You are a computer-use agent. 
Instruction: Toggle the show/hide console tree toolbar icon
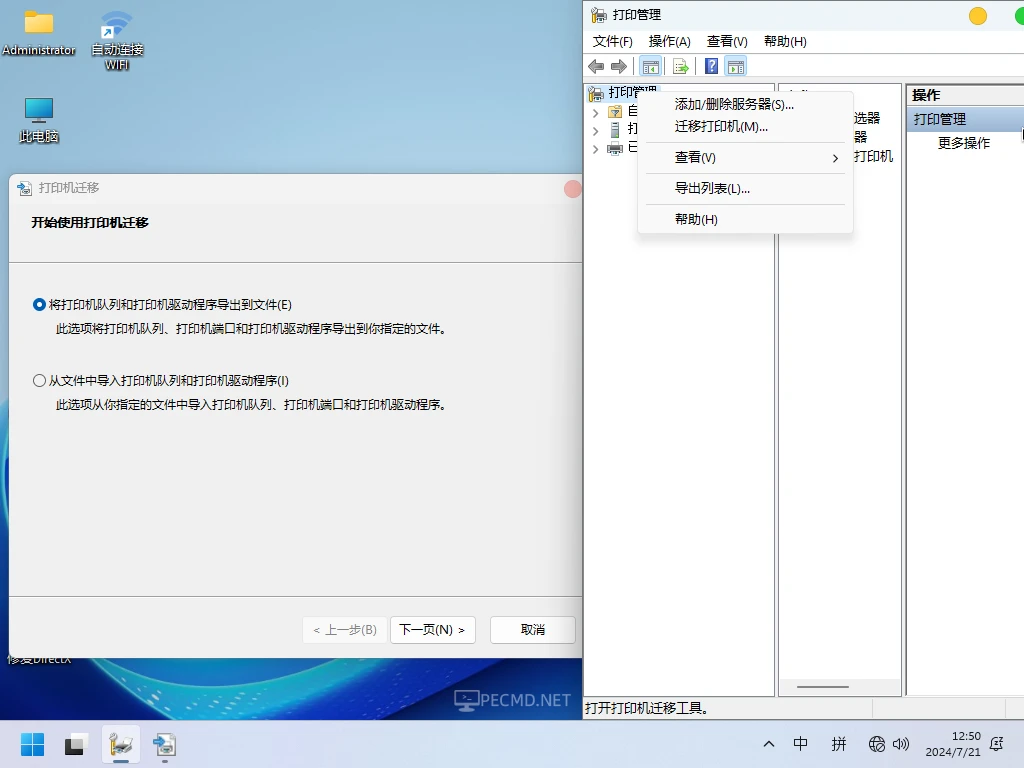(650, 66)
